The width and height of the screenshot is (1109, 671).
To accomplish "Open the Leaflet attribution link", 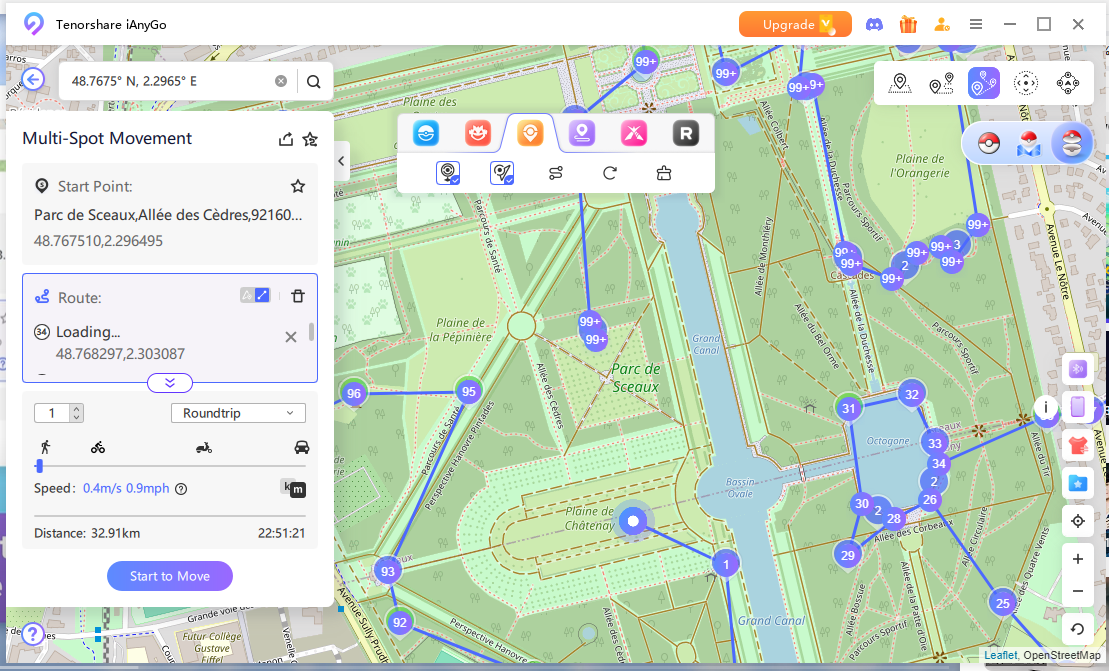I will (x=1001, y=655).
